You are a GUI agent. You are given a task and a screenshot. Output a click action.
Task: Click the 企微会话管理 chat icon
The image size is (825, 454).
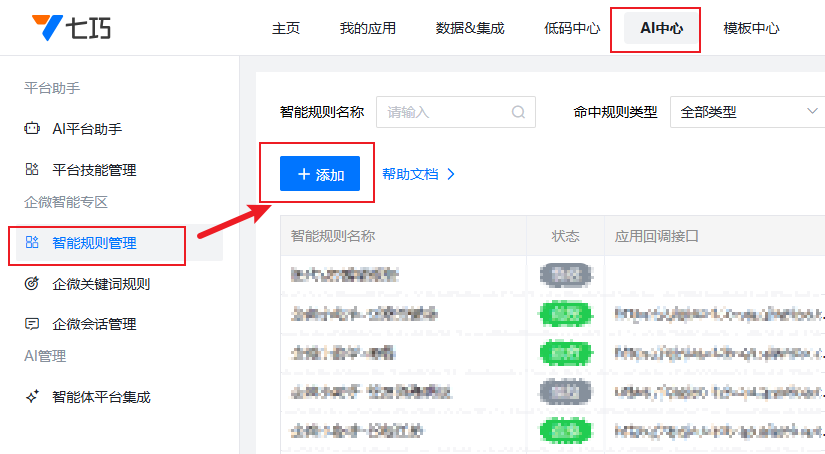[x=32, y=324]
